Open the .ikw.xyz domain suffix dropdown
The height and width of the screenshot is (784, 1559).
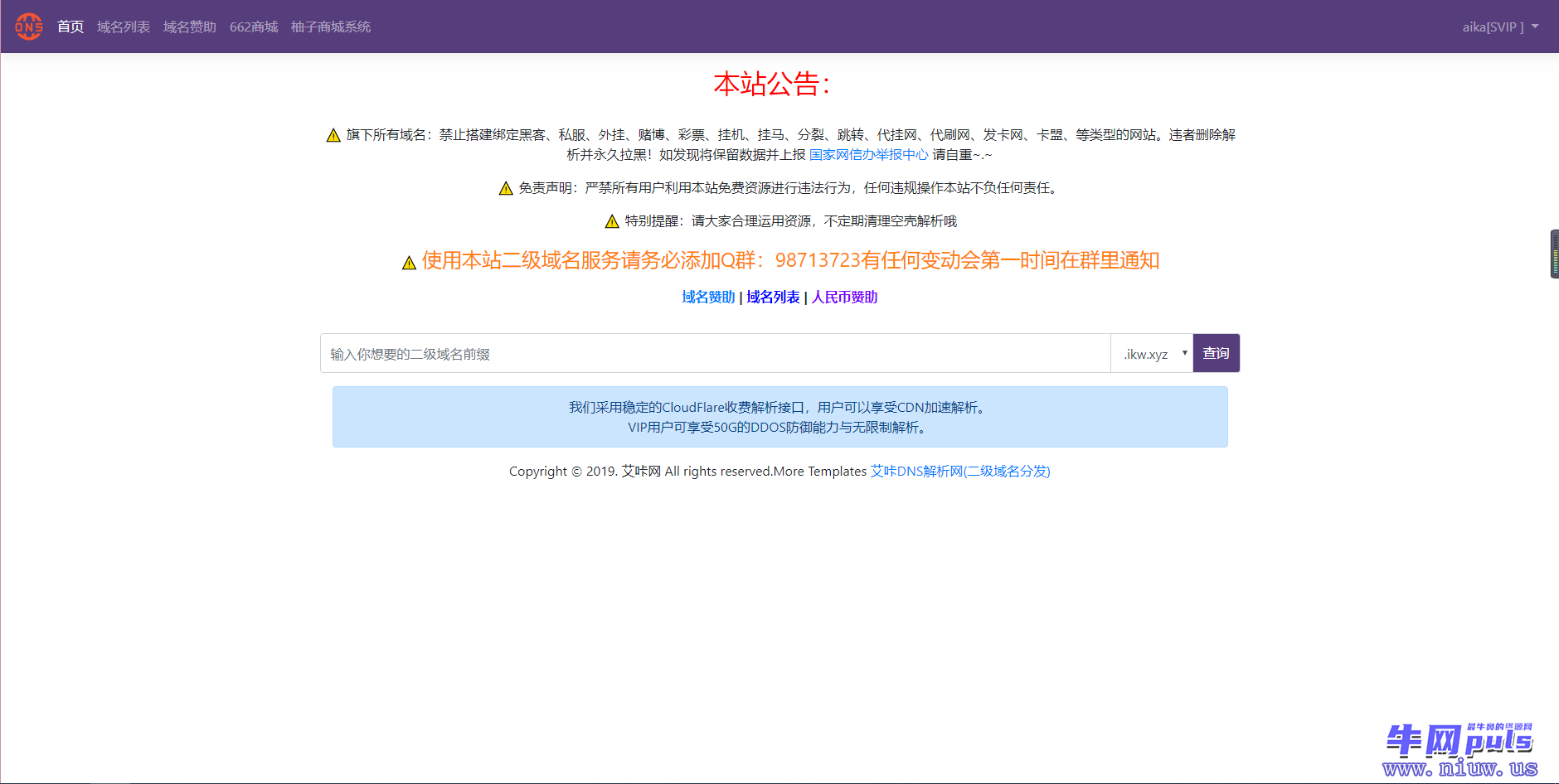(1152, 354)
